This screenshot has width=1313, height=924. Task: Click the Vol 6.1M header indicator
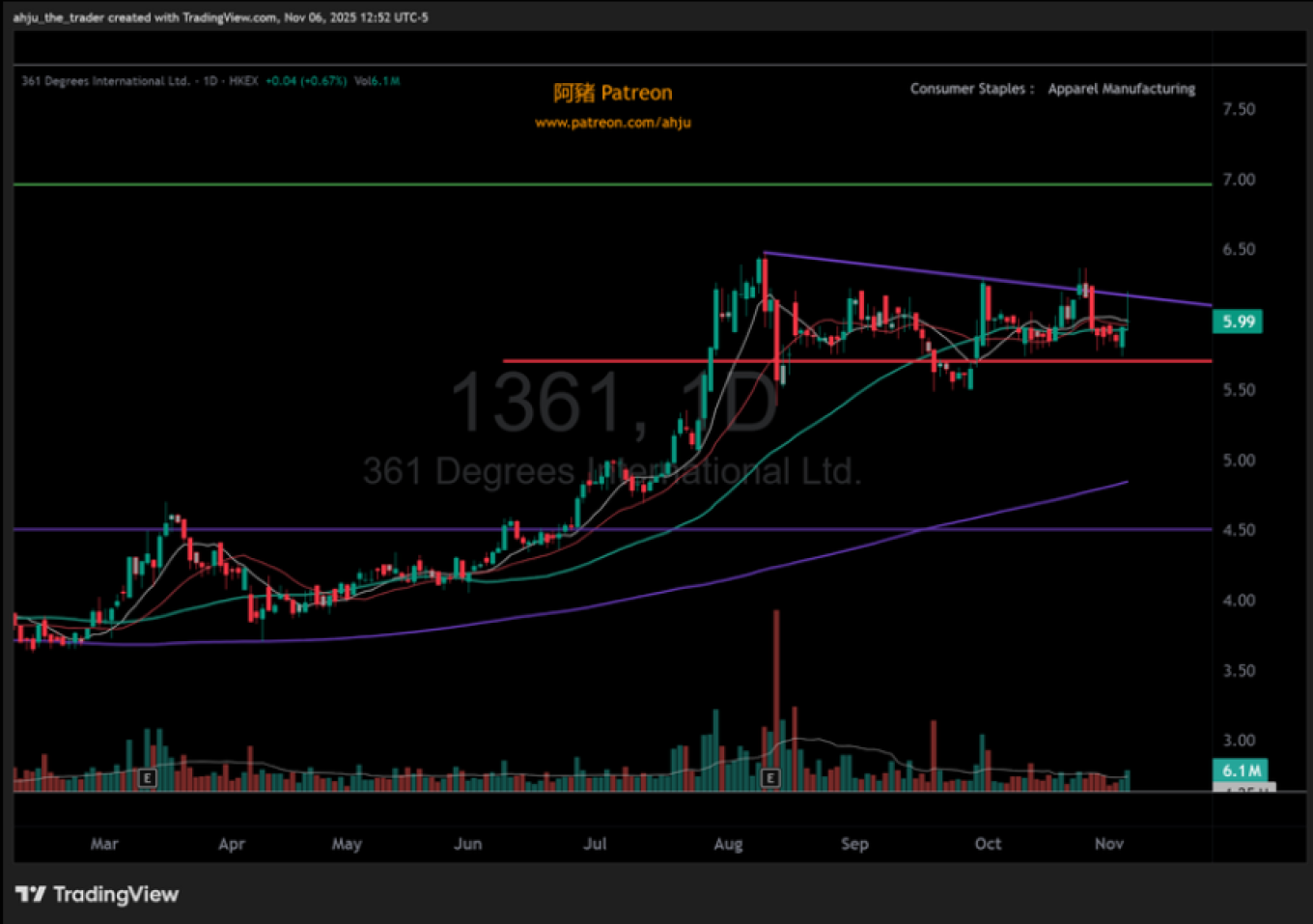(x=377, y=81)
